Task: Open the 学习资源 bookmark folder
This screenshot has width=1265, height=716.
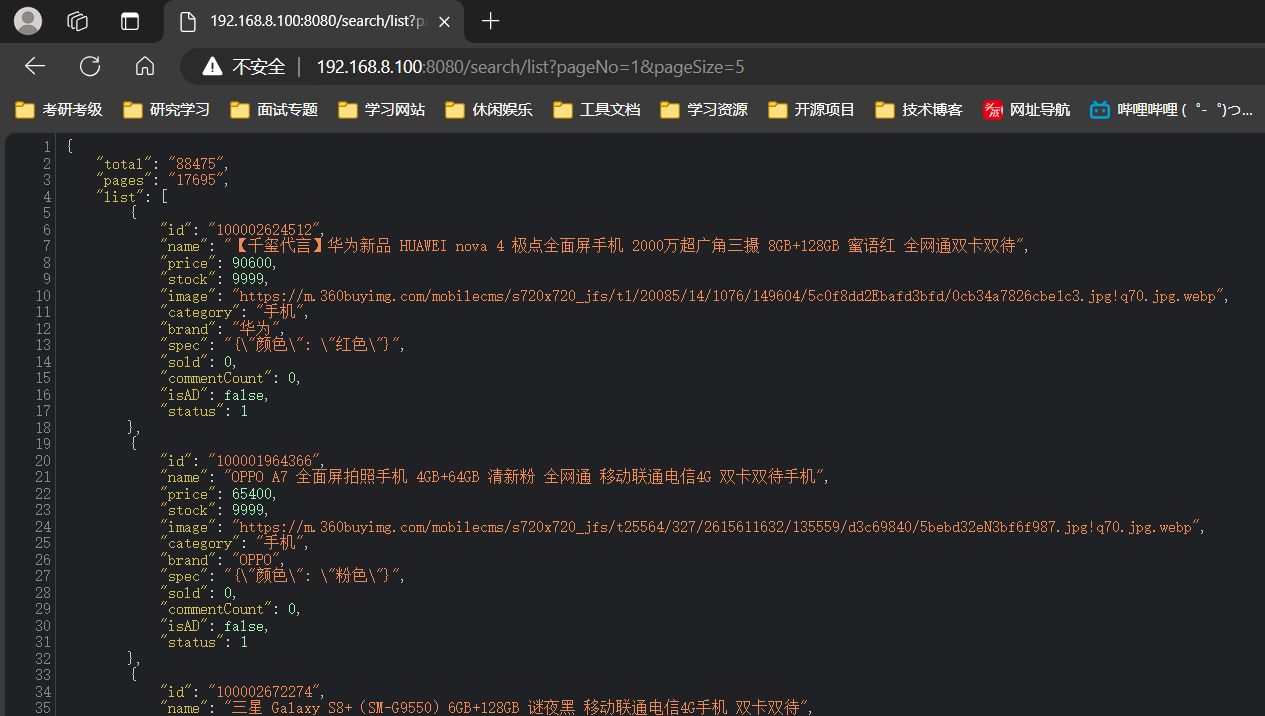Action: [x=704, y=110]
